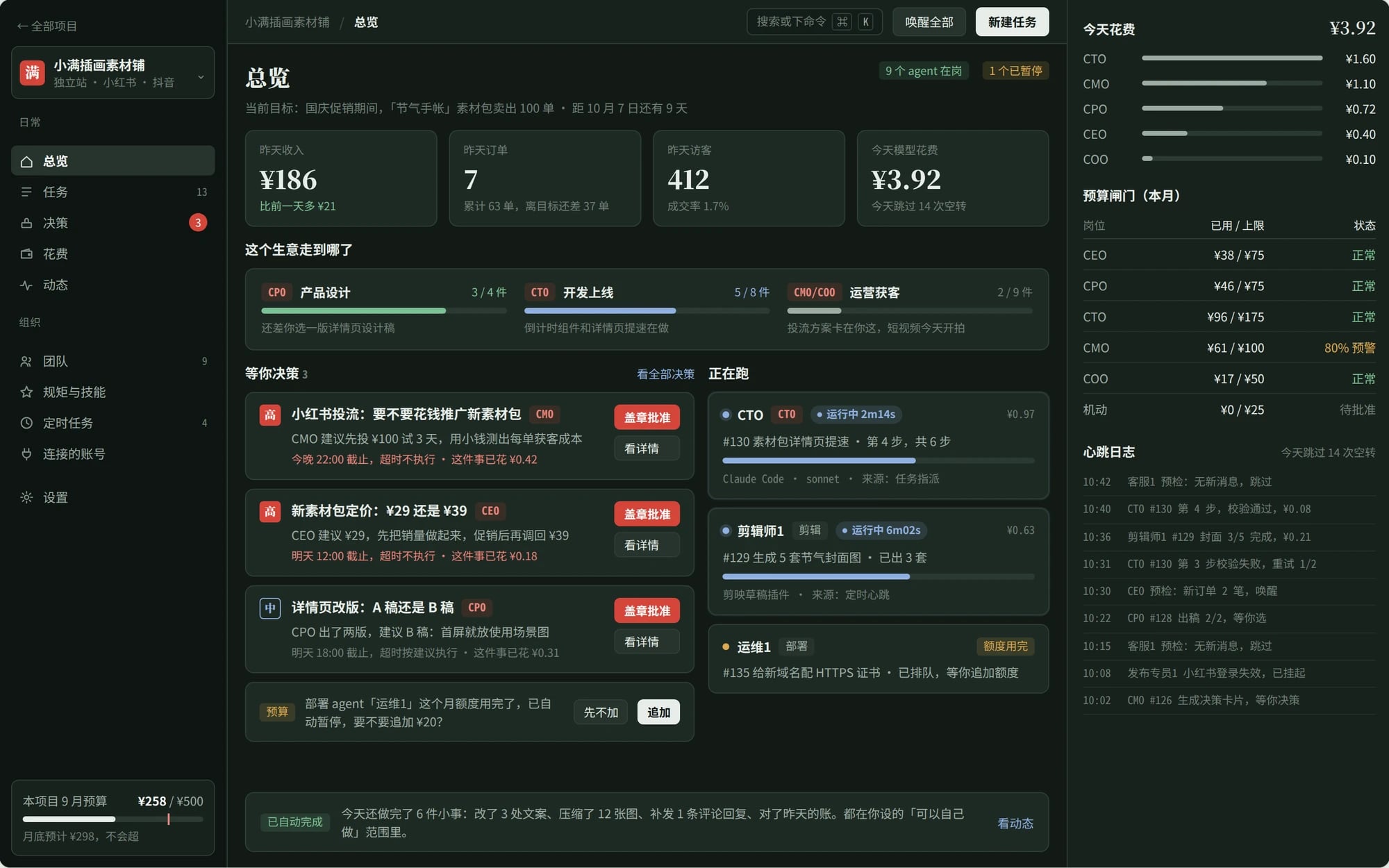Click the 新建任务 button
Viewport: 1389px width, 868px height.
point(1012,22)
